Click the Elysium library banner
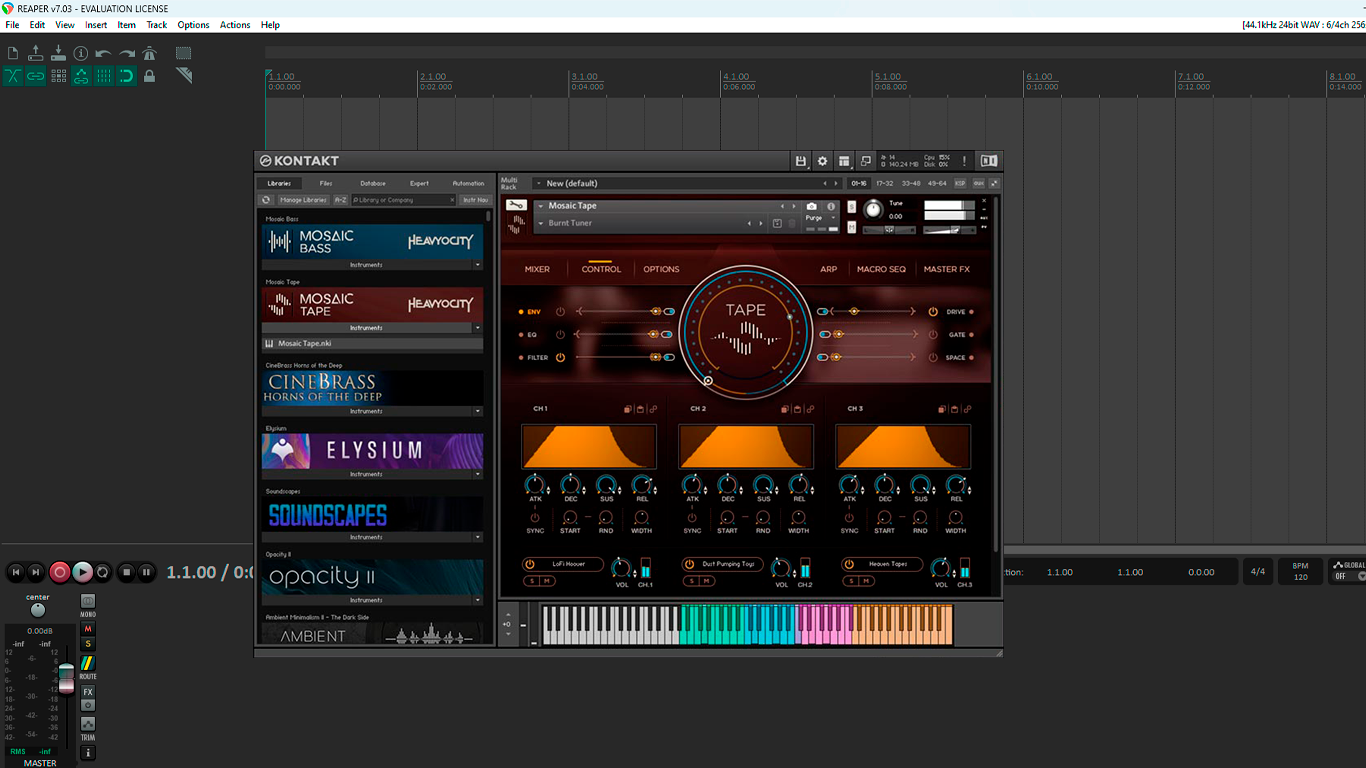Viewport: 1366px width, 768px height. (x=372, y=451)
